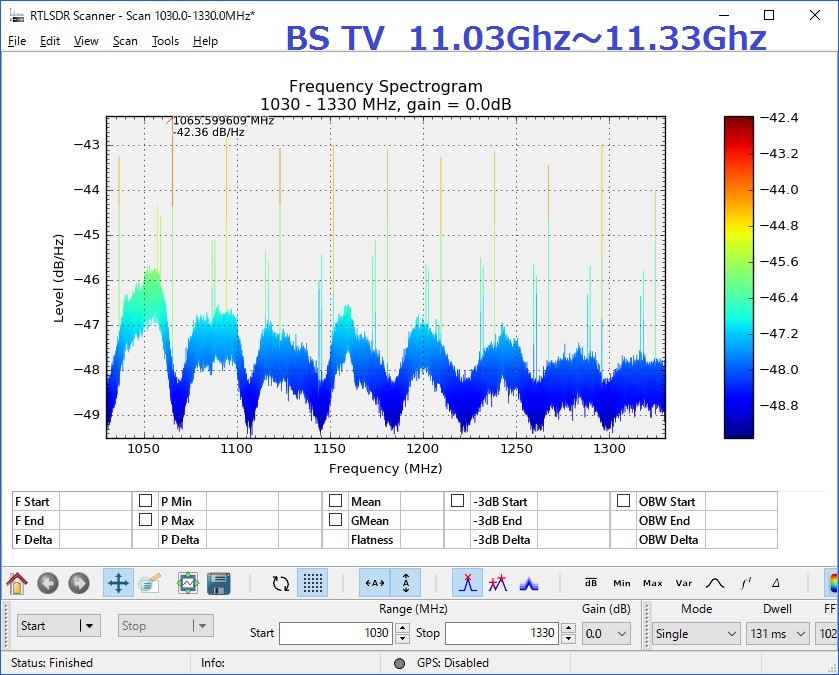Click the F Start measurement cell
Image resolution: width=839 pixels, height=675 pixels.
(95, 501)
